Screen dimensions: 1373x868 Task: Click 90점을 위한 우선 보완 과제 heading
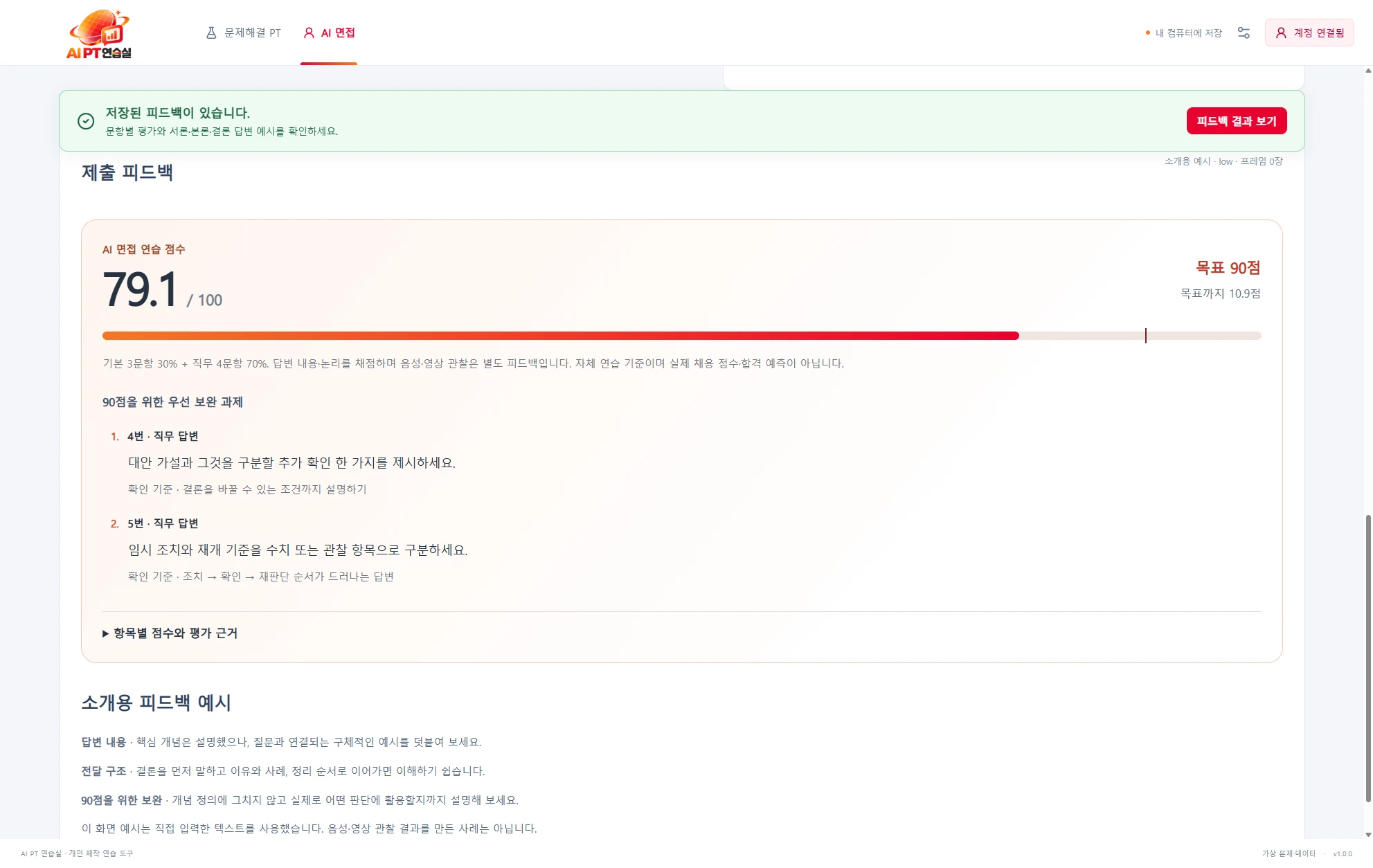pos(172,402)
